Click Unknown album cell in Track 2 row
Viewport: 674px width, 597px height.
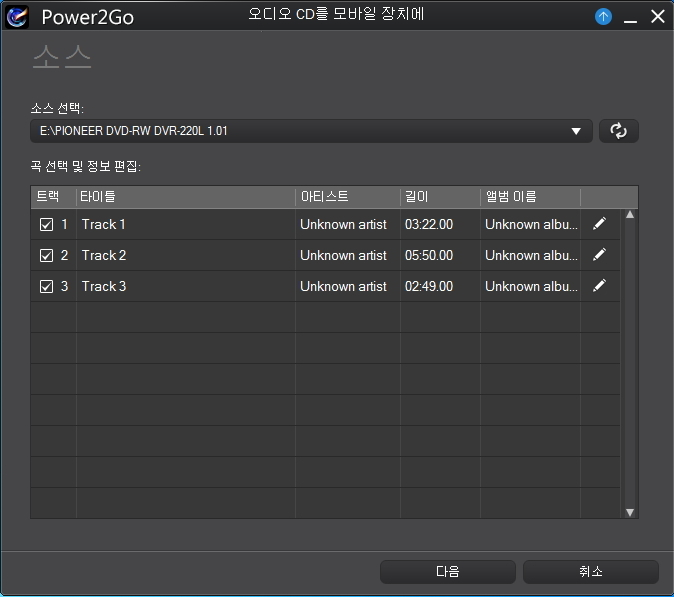530,255
